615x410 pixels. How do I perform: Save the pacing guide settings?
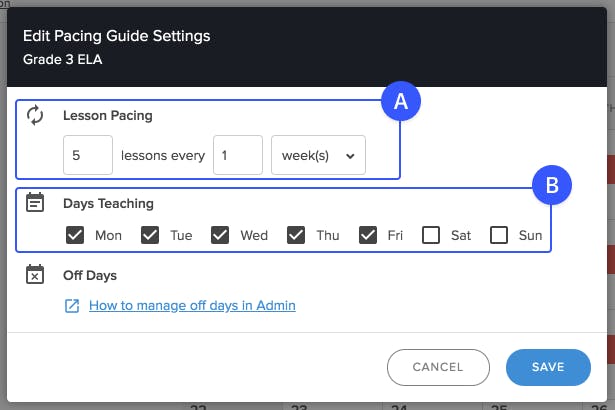point(548,367)
